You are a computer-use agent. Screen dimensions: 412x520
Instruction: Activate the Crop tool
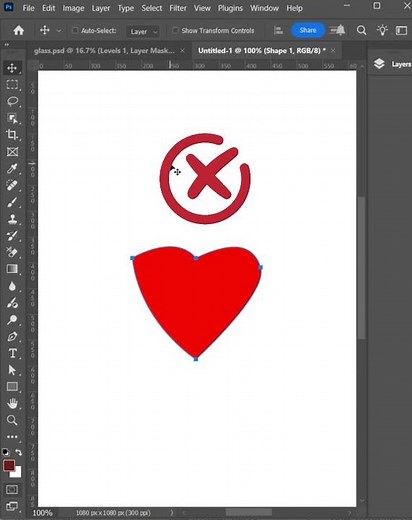[x=12, y=135]
